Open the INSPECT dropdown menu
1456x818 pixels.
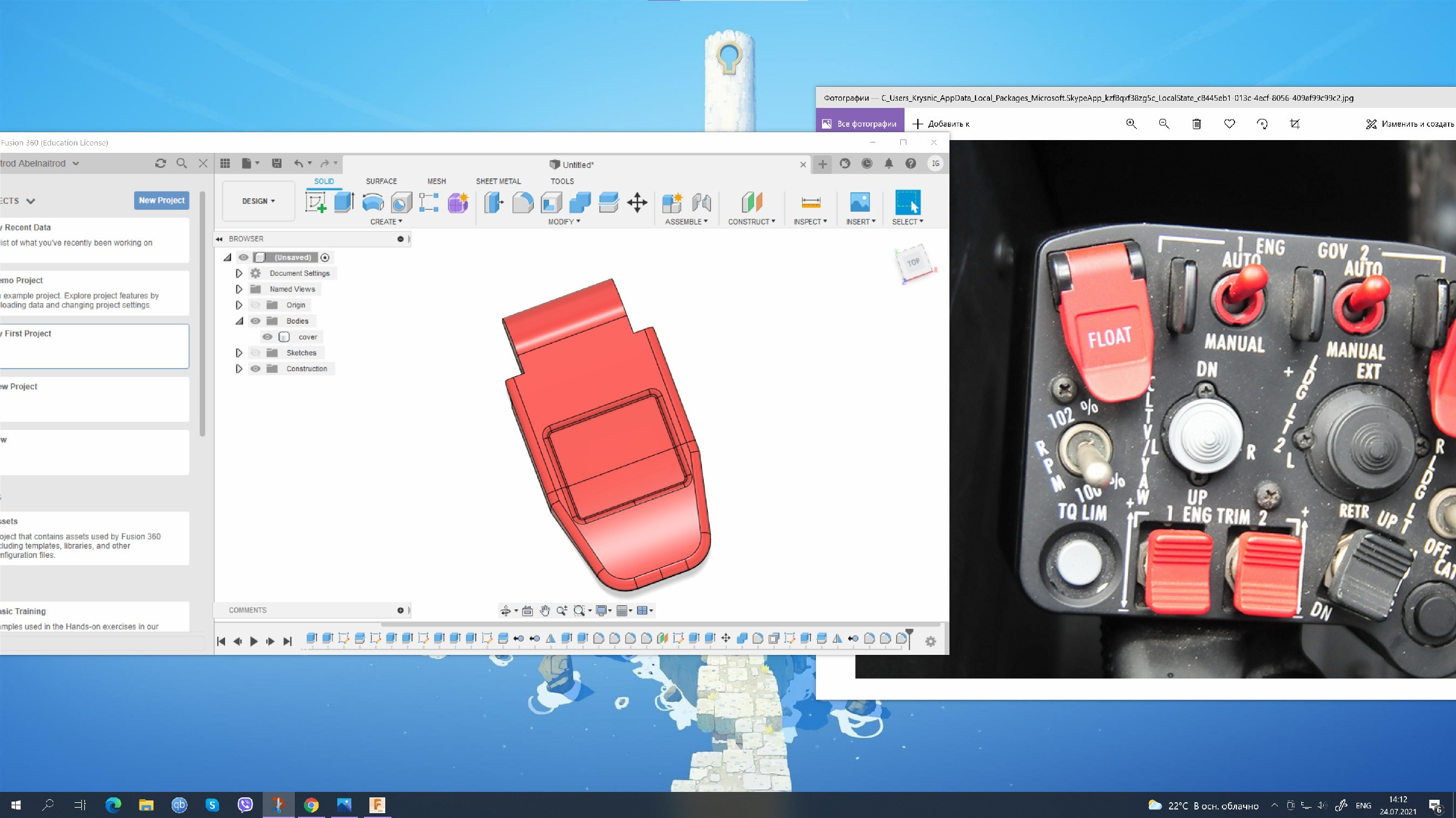(x=810, y=222)
